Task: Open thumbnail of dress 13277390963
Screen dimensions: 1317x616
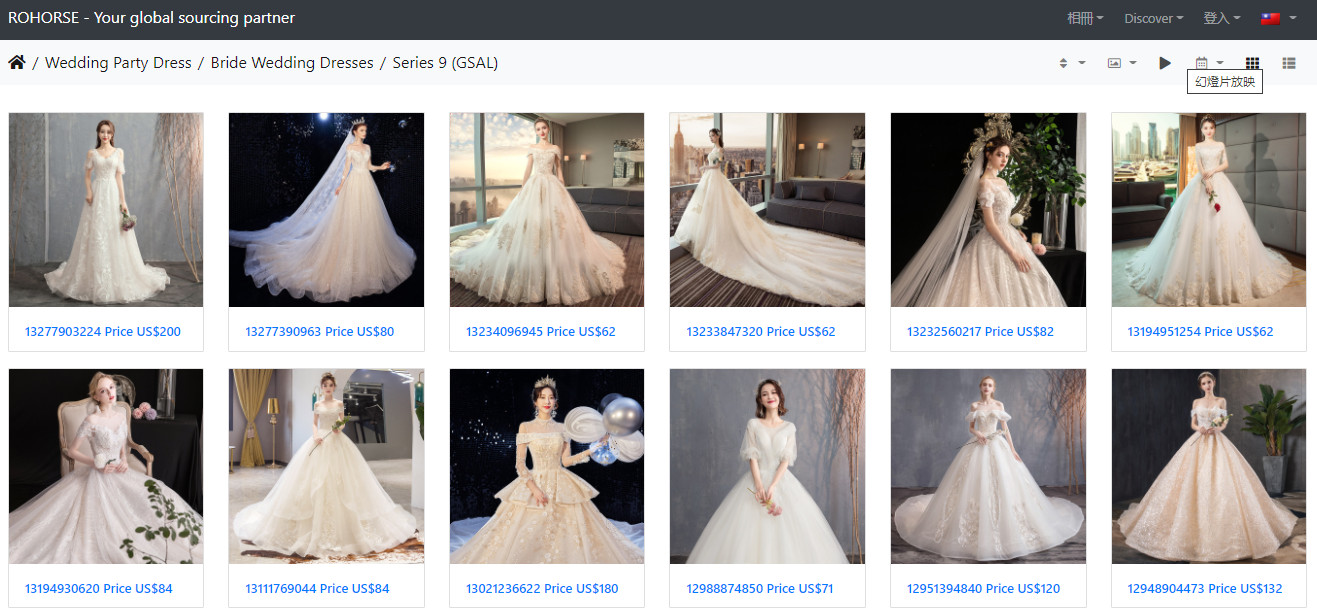Action: (x=326, y=210)
